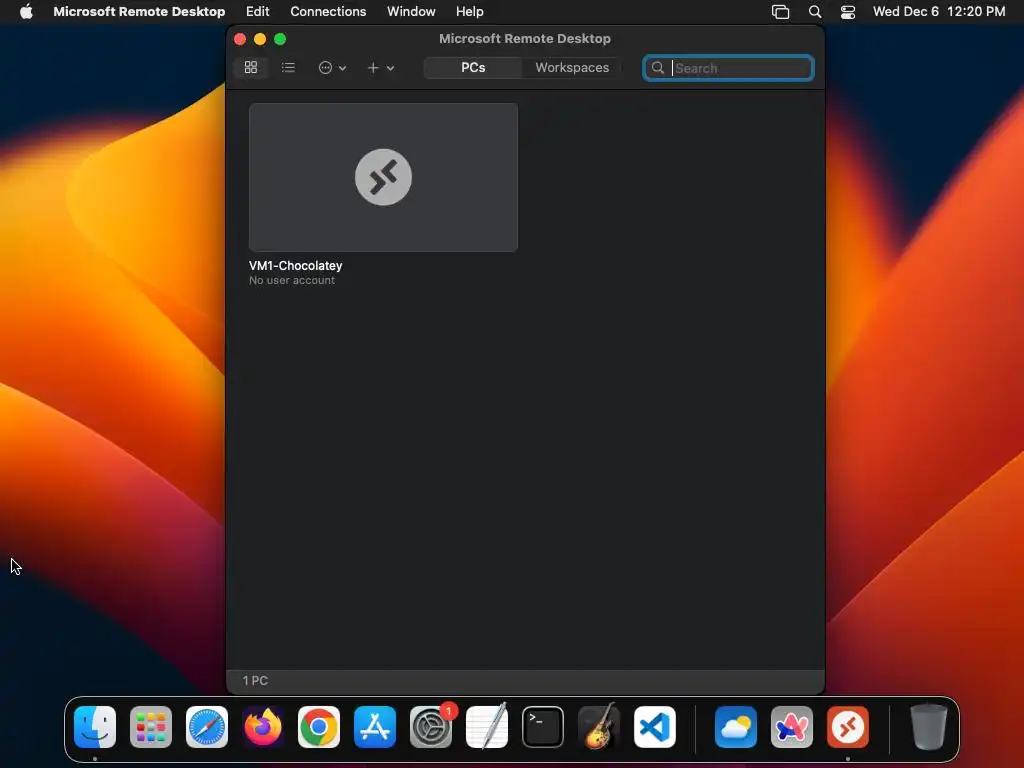1024x768 pixels.
Task: Open Launchpad from the Dock
Action: pyautogui.click(x=151, y=727)
